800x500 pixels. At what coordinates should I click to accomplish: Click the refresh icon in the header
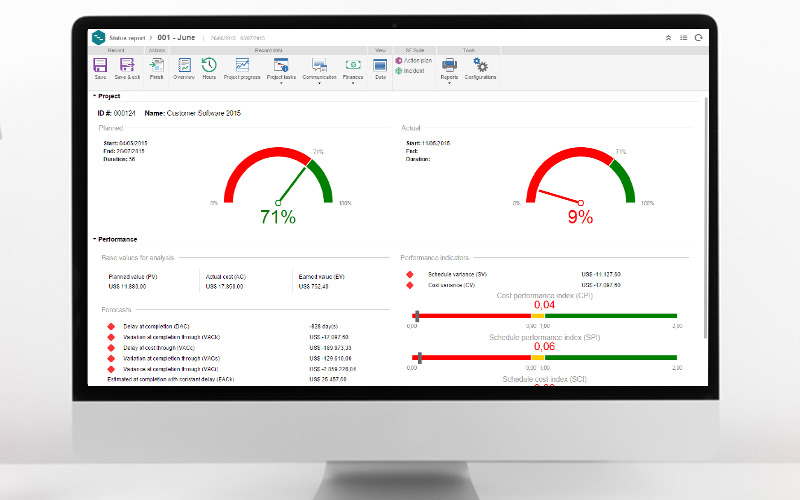[698, 37]
